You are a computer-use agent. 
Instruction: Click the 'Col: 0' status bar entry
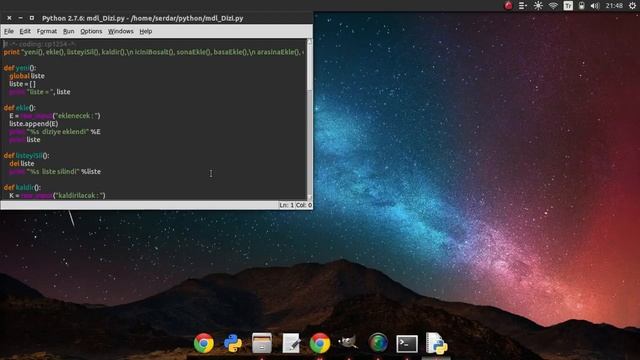pos(304,205)
